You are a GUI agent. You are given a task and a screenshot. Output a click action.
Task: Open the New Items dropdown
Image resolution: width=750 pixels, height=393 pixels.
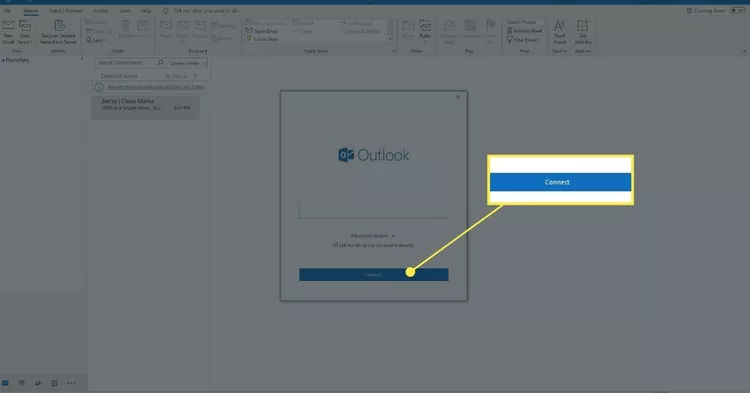(x=25, y=32)
